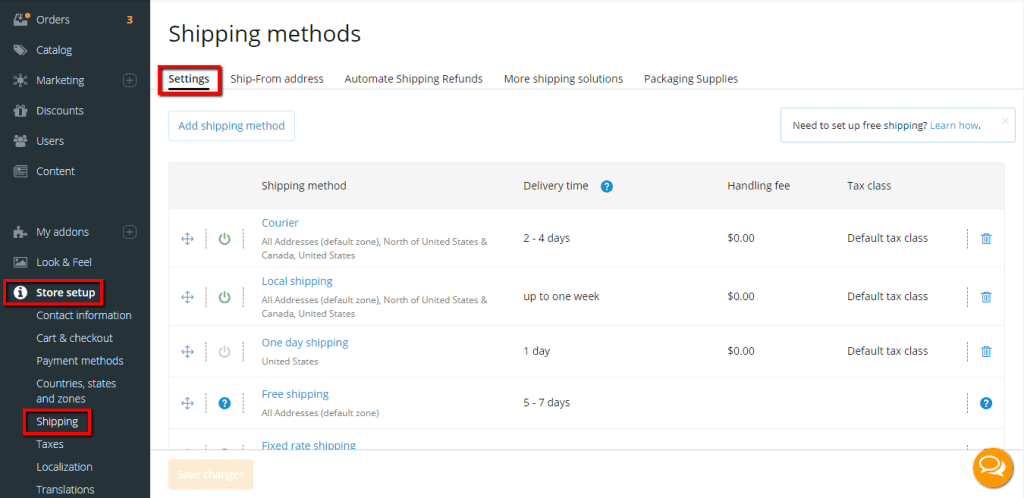Open the Localization settings page
Image resolution: width=1024 pixels, height=498 pixels.
[x=64, y=467]
